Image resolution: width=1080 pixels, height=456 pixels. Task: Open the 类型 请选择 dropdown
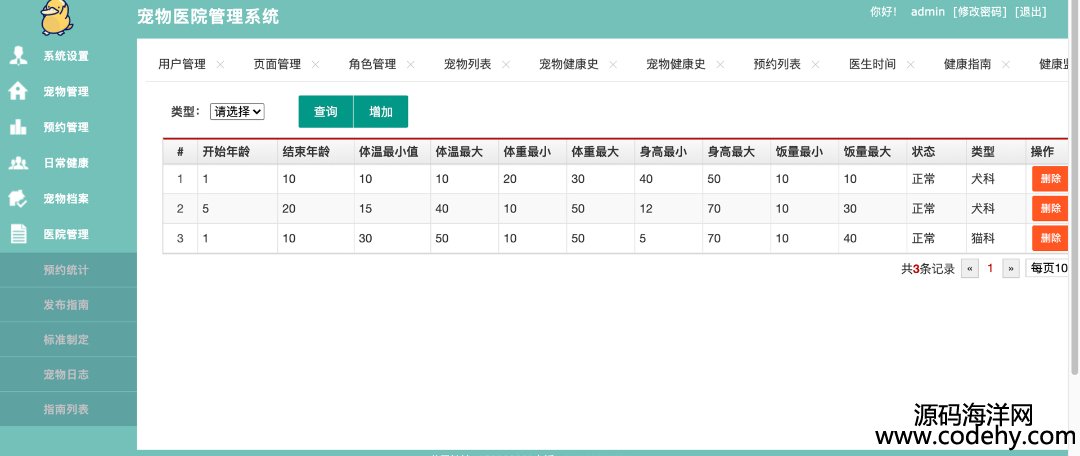(238, 112)
